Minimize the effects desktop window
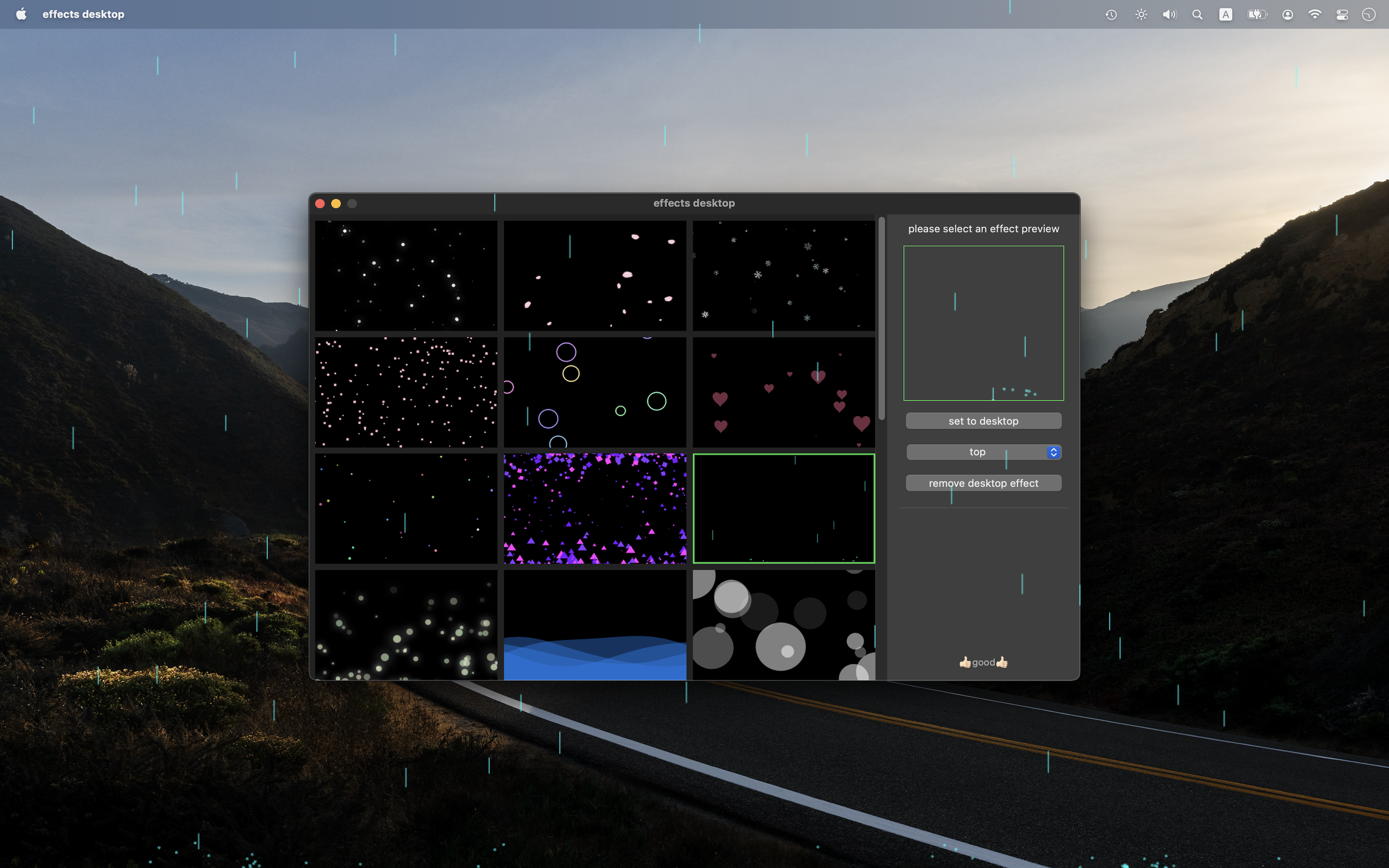This screenshot has height=868, width=1389. [336, 204]
